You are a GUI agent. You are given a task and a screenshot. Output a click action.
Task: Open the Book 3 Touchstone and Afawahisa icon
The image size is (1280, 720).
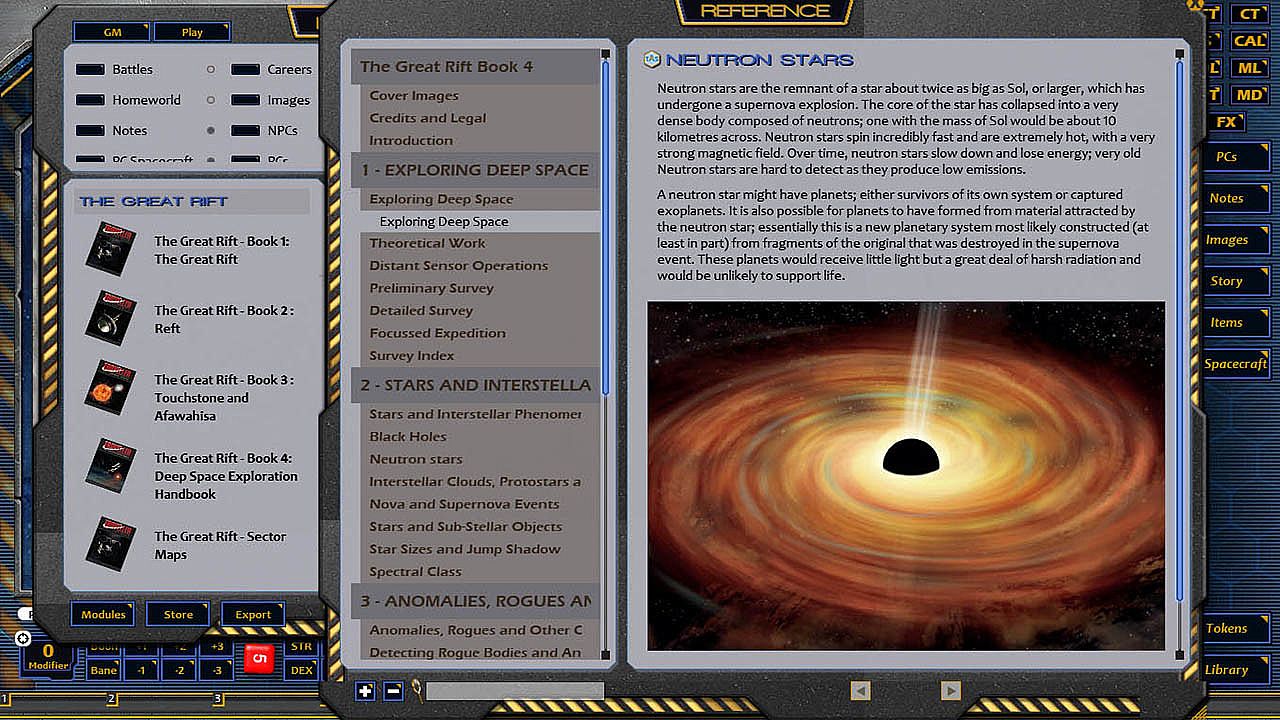point(110,388)
